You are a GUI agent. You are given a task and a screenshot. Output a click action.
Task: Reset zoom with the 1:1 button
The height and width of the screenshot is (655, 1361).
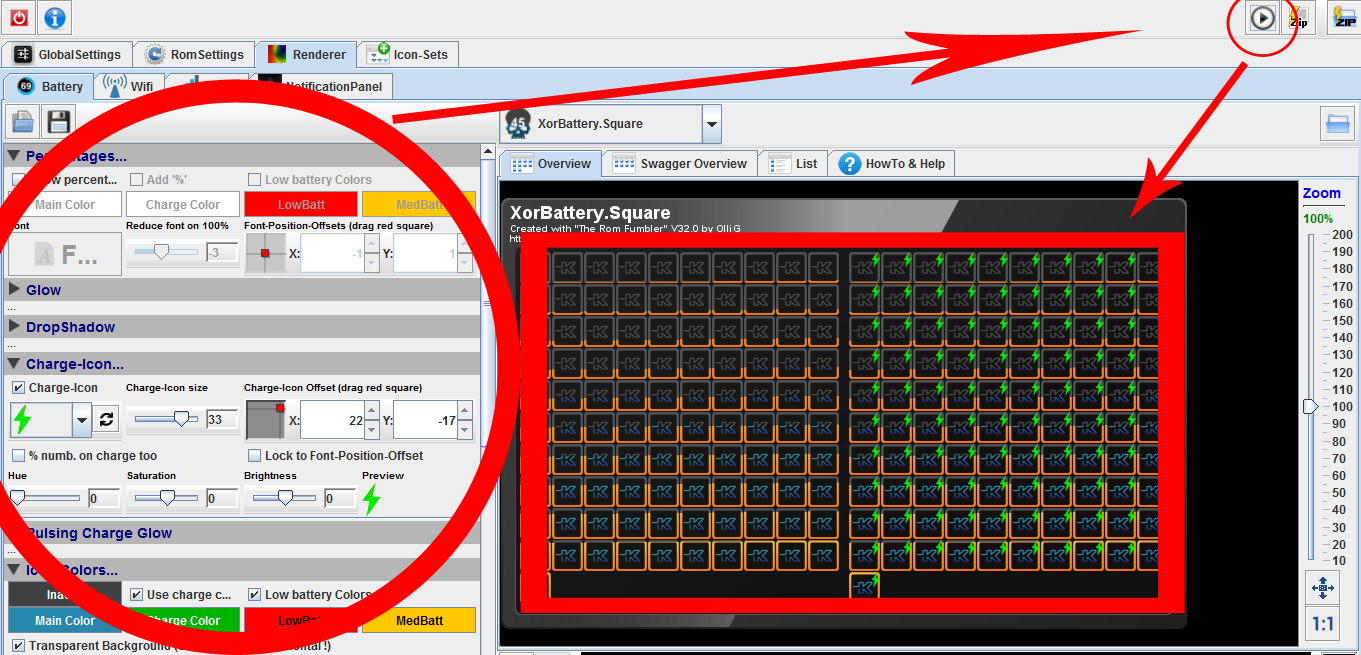(1322, 625)
